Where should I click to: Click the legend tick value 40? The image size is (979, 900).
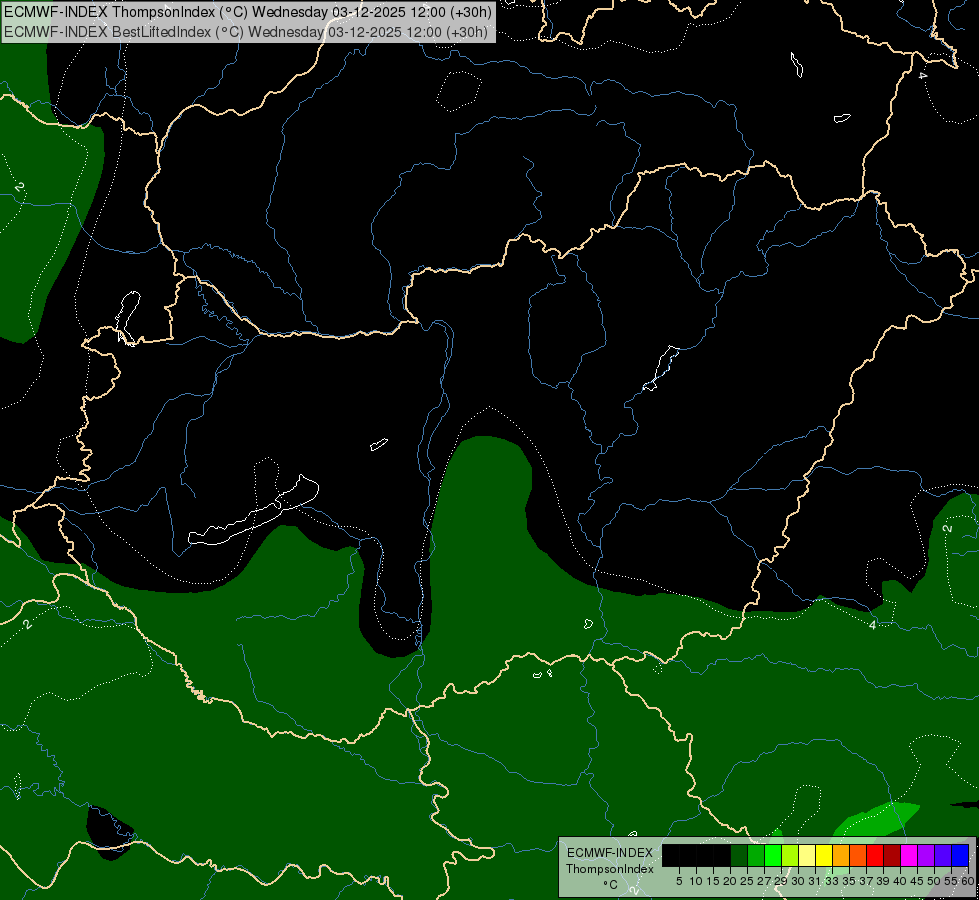(x=900, y=881)
